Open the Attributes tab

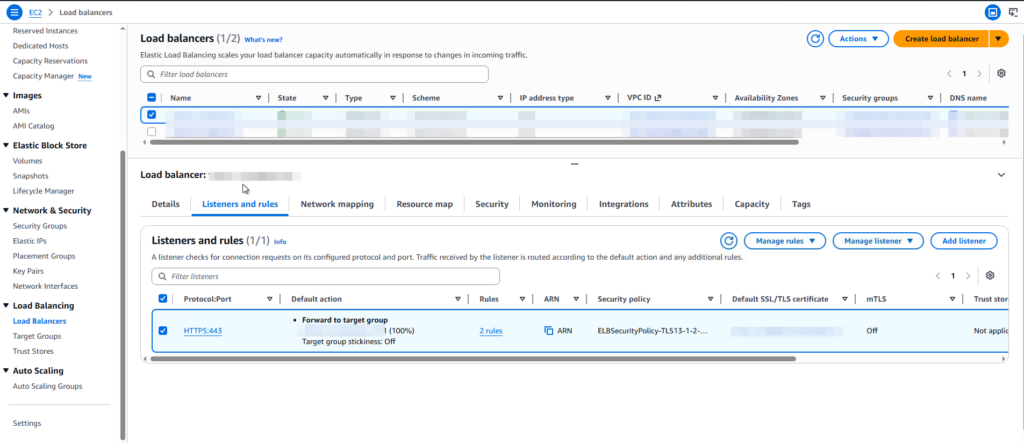coord(692,204)
